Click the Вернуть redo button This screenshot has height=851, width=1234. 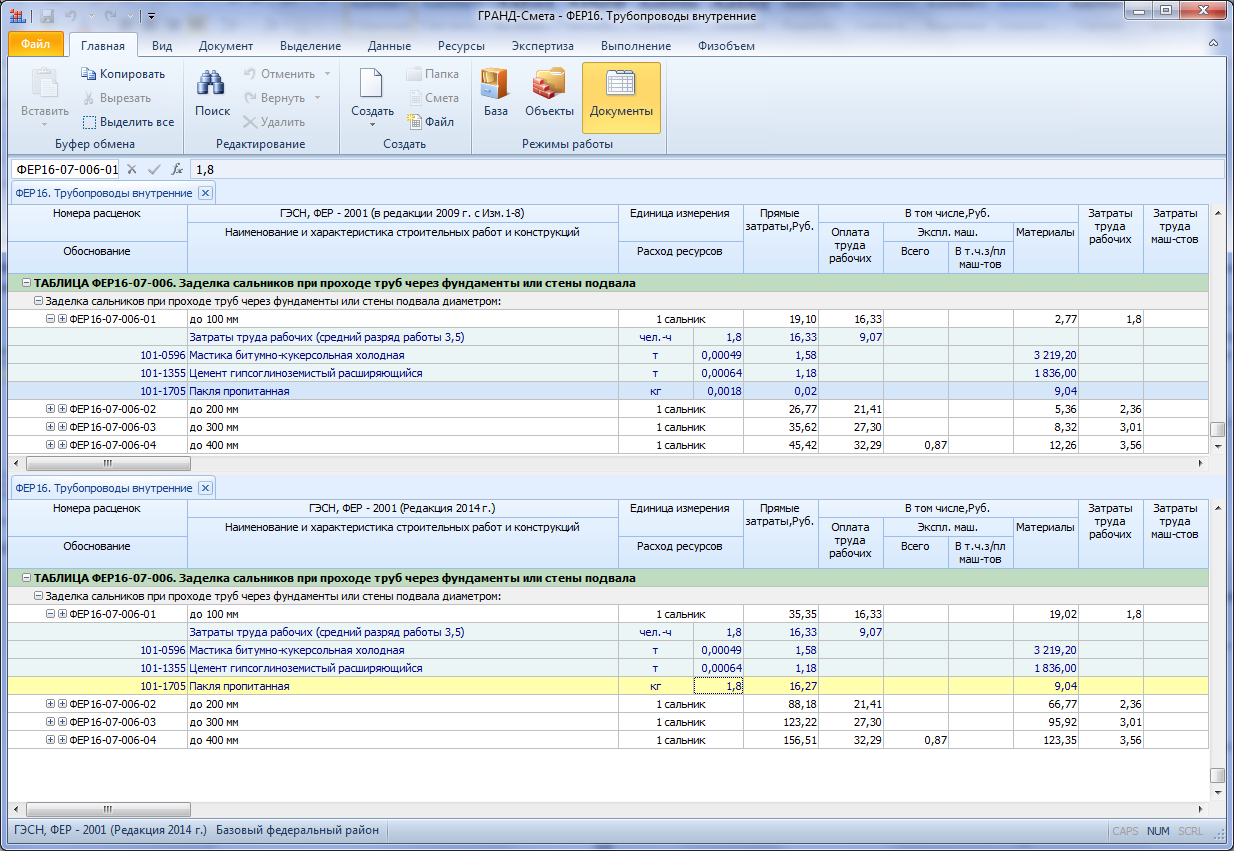pyautogui.click(x=274, y=98)
